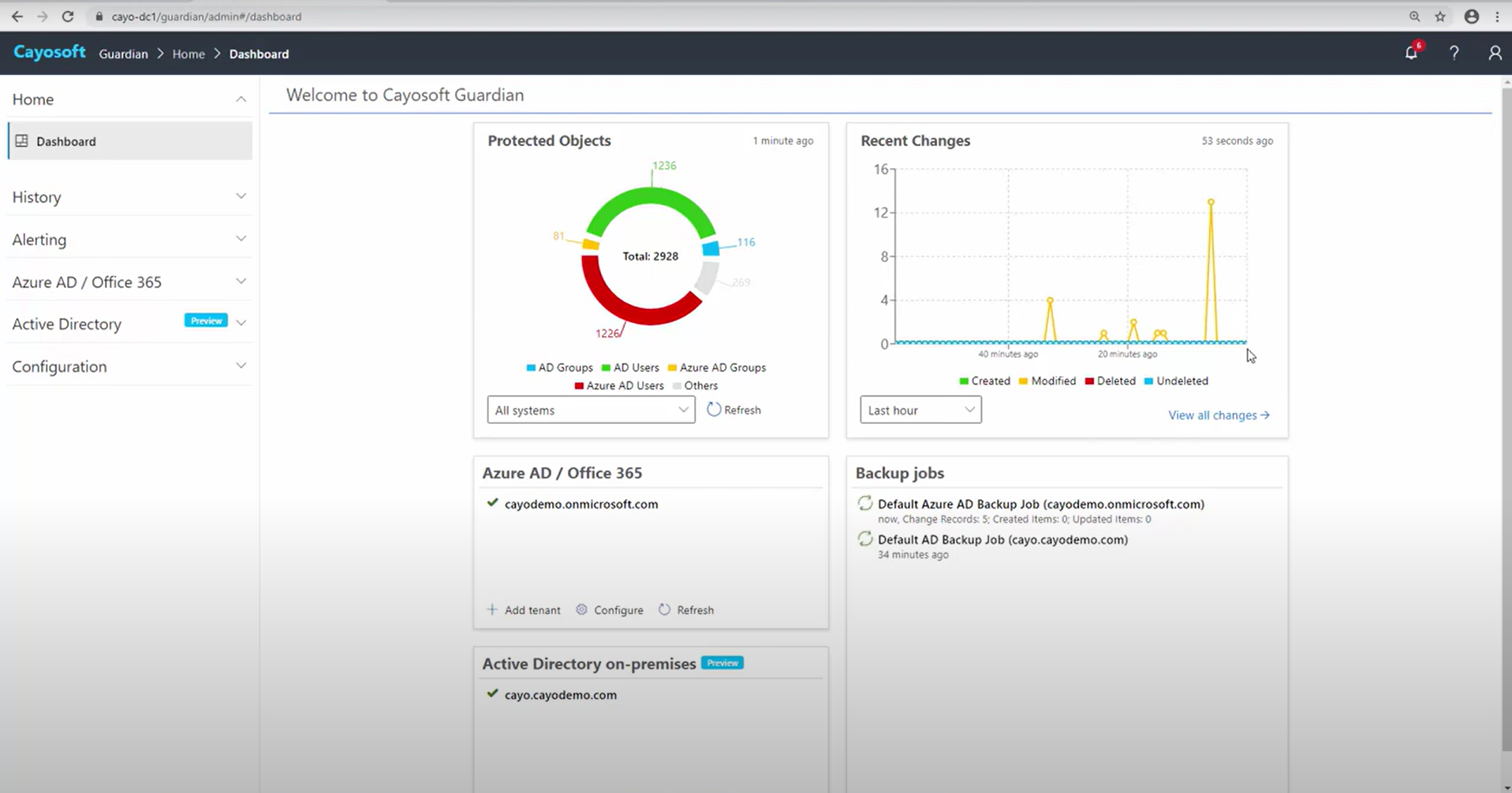Click Refresh icon in Protected Objects panel
This screenshot has width=1512, height=793.
coord(714,410)
